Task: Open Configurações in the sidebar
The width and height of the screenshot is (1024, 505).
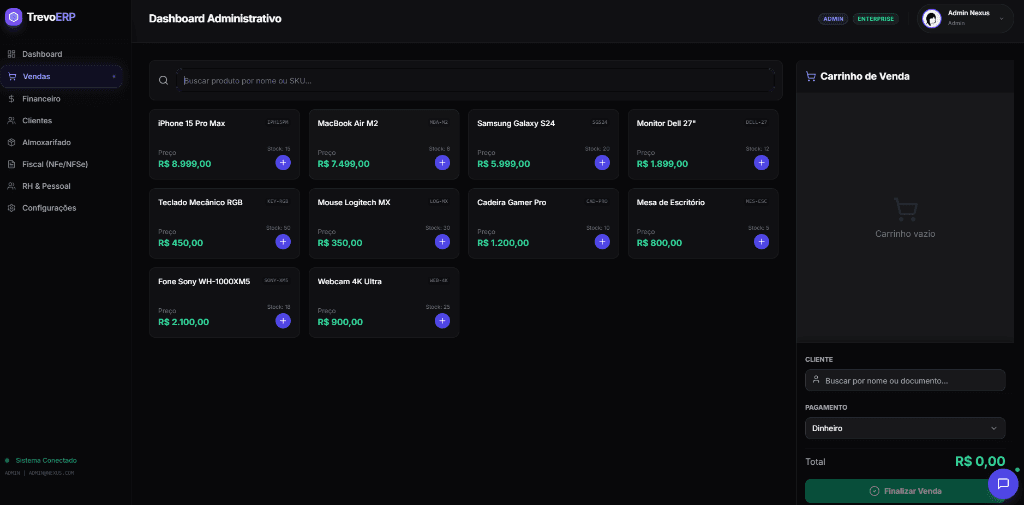Action: point(49,208)
